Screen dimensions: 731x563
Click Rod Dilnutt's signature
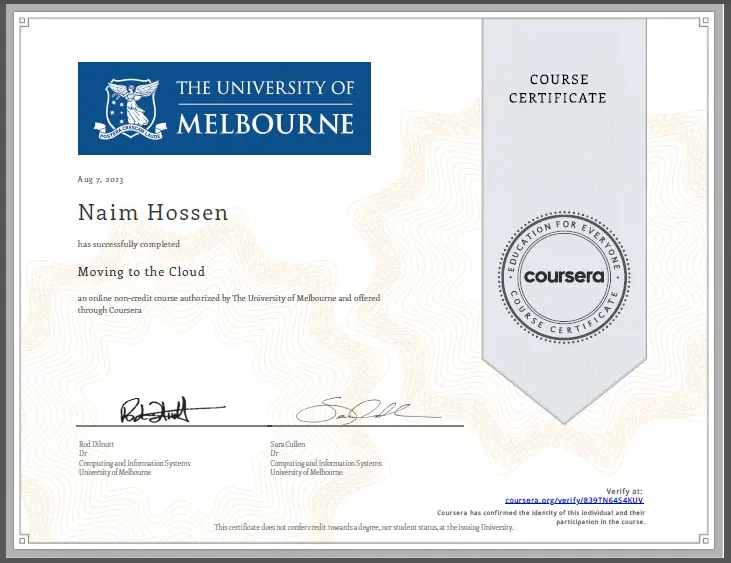(x=172, y=410)
